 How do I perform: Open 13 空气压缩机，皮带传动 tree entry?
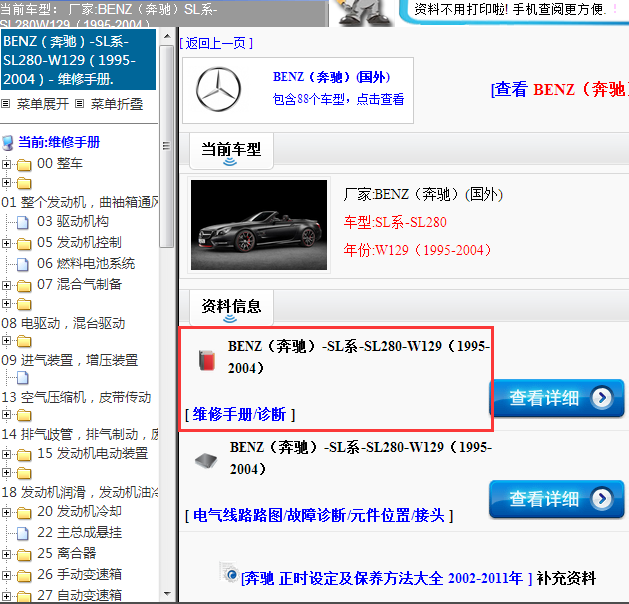coord(76,397)
